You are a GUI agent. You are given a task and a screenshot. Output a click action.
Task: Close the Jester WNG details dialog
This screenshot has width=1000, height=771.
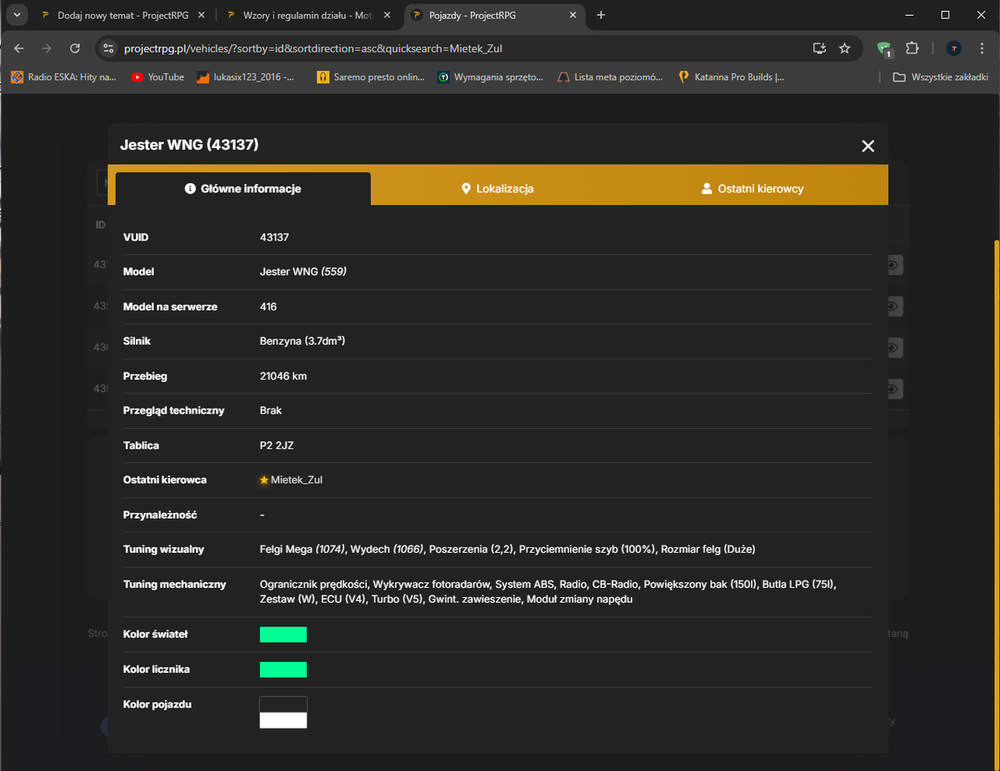tap(867, 146)
